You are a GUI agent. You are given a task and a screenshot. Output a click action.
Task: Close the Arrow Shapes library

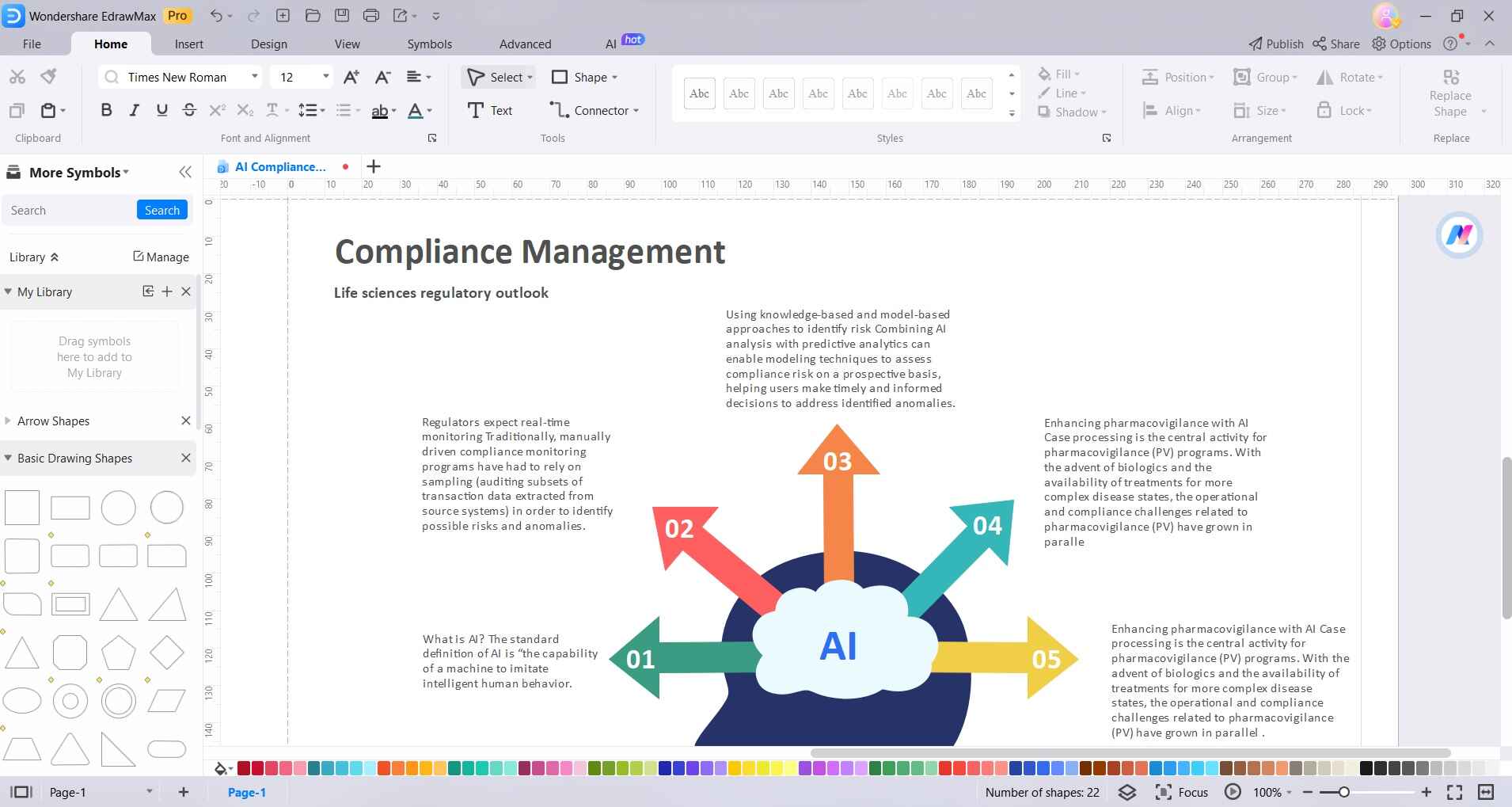(186, 421)
